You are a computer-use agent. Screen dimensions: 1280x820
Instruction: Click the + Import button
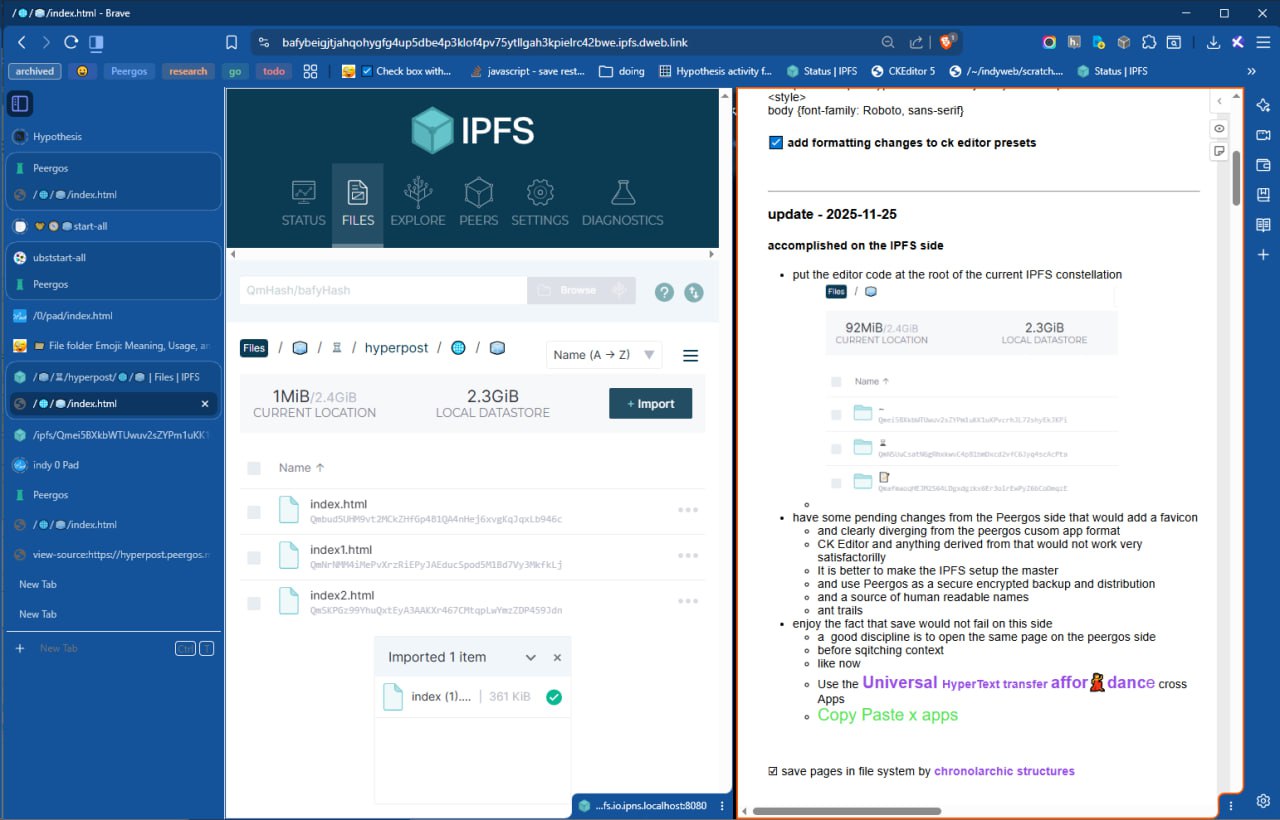[x=650, y=404]
